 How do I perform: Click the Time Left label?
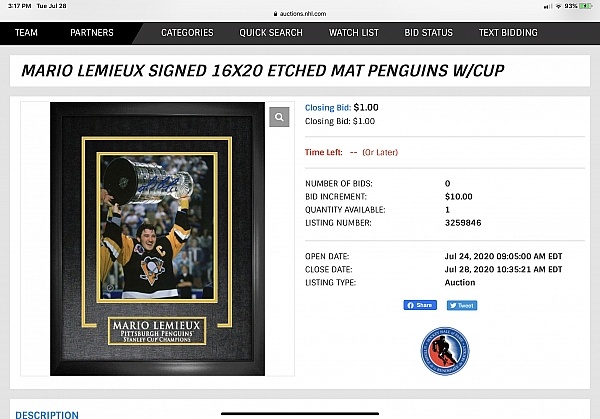(x=324, y=152)
